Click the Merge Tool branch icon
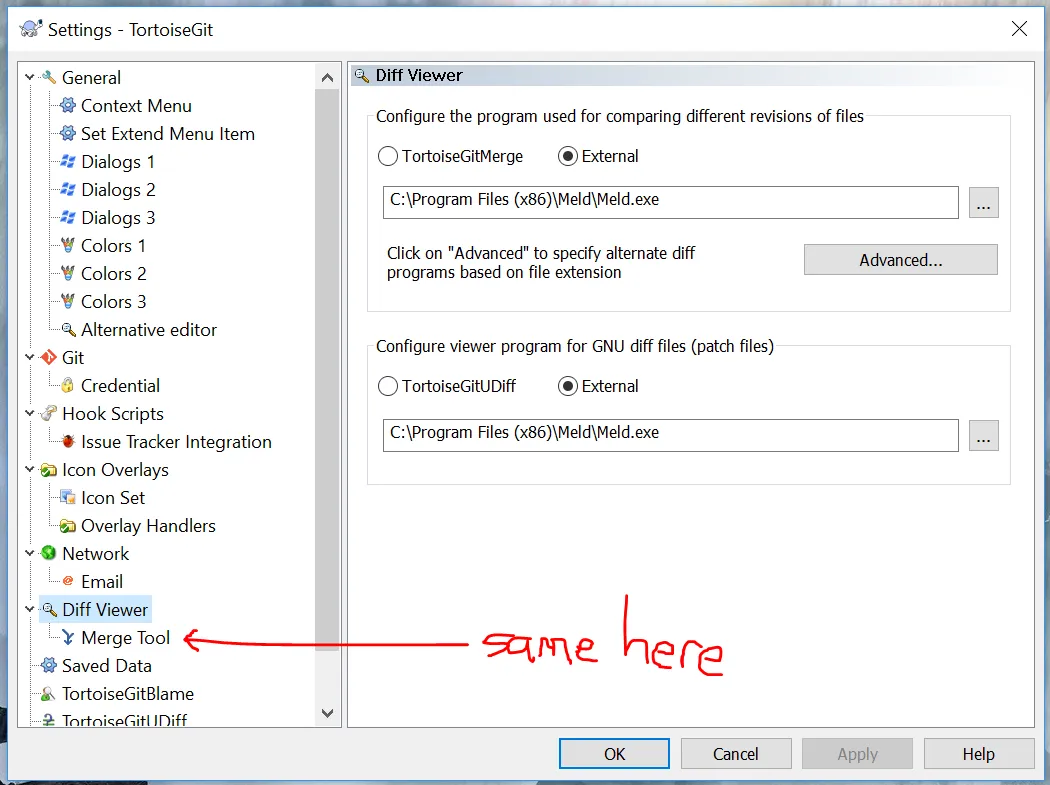Viewport: 1050px width, 785px height. click(x=68, y=638)
